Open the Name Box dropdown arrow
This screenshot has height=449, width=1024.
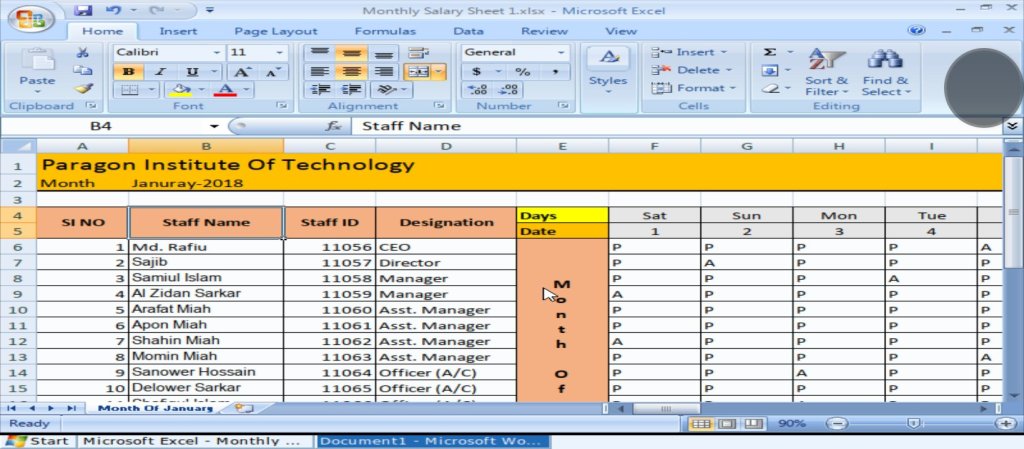pyautogui.click(x=214, y=126)
